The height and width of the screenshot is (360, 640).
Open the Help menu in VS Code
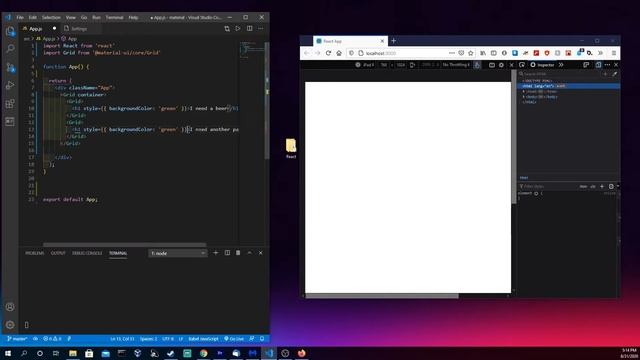(133, 18)
